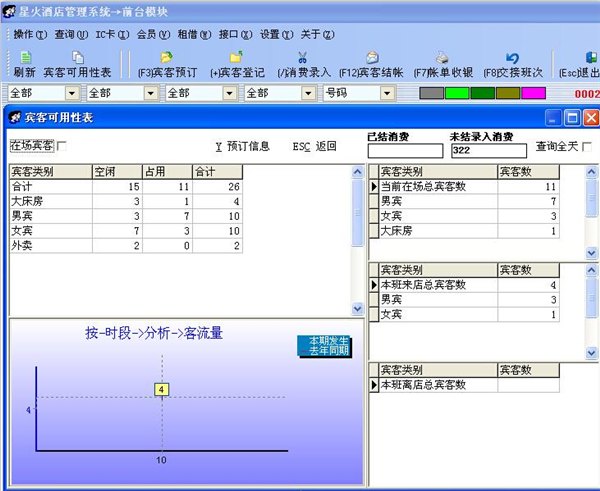The image size is (600, 491).
Task: Click the 在场宾客 label button
Action: click(x=32, y=146)
